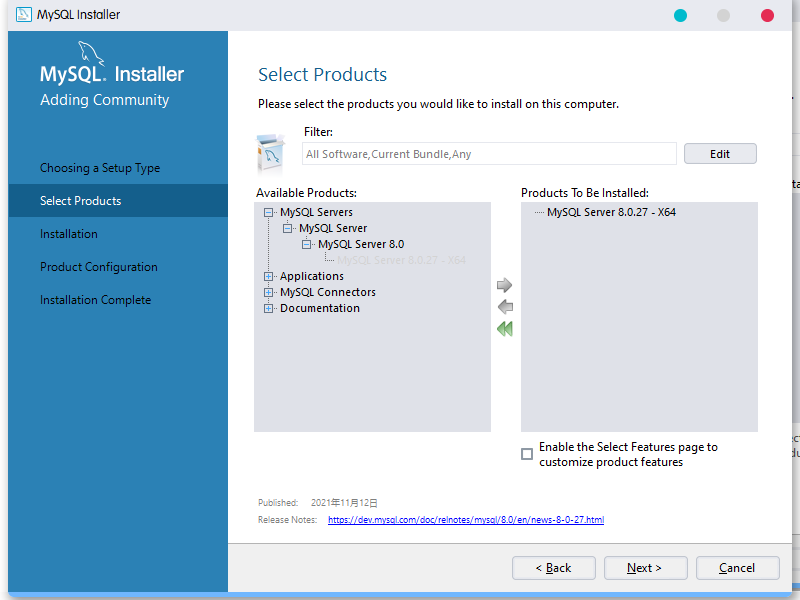The width and height of the screenshot is (800, 600).
Task: Click the product box icon beside Filter
Action: click(270, 154)
